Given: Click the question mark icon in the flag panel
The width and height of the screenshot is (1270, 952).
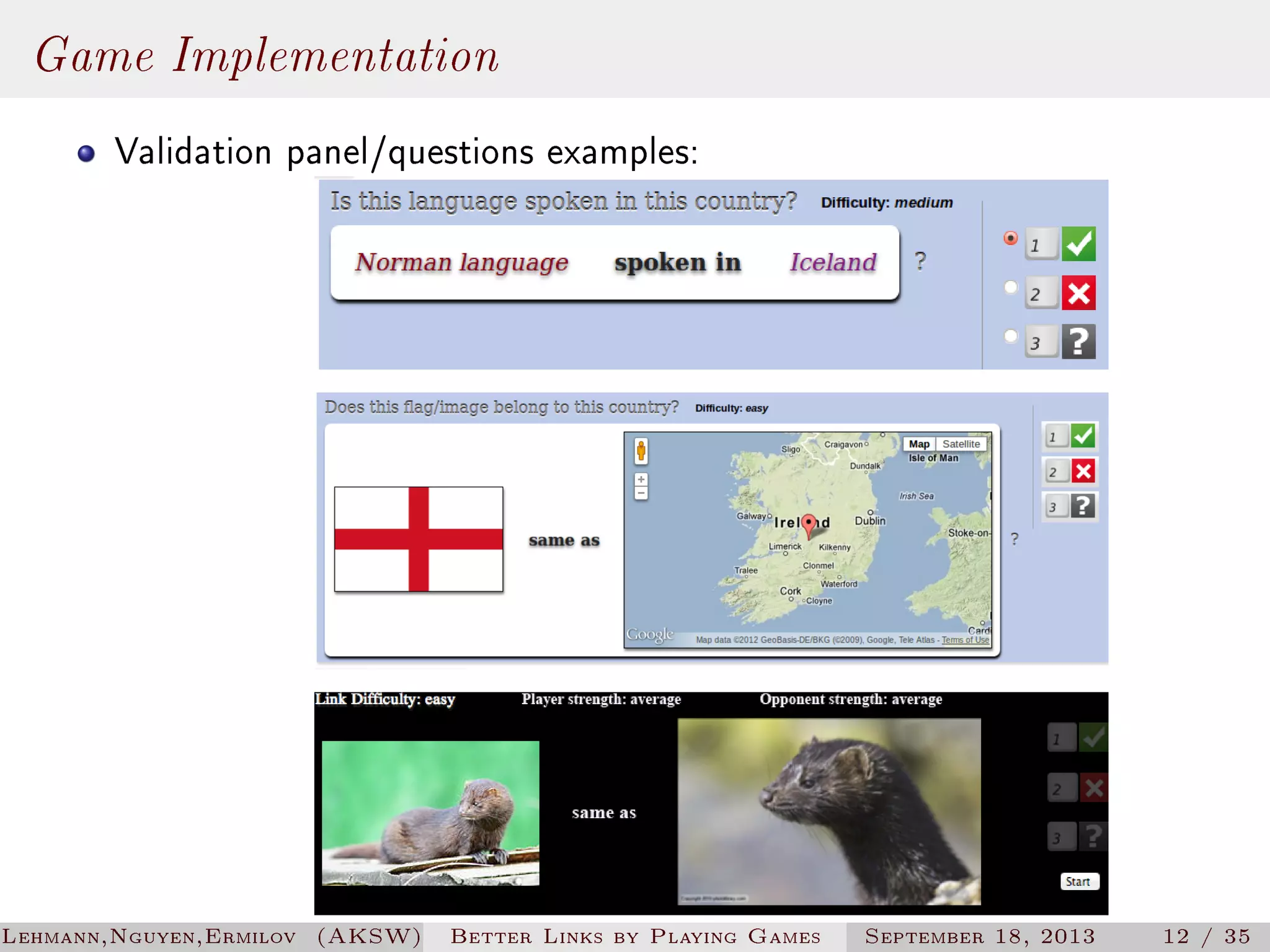Looking at the screenshot, I should click(x=1083, y=506).
